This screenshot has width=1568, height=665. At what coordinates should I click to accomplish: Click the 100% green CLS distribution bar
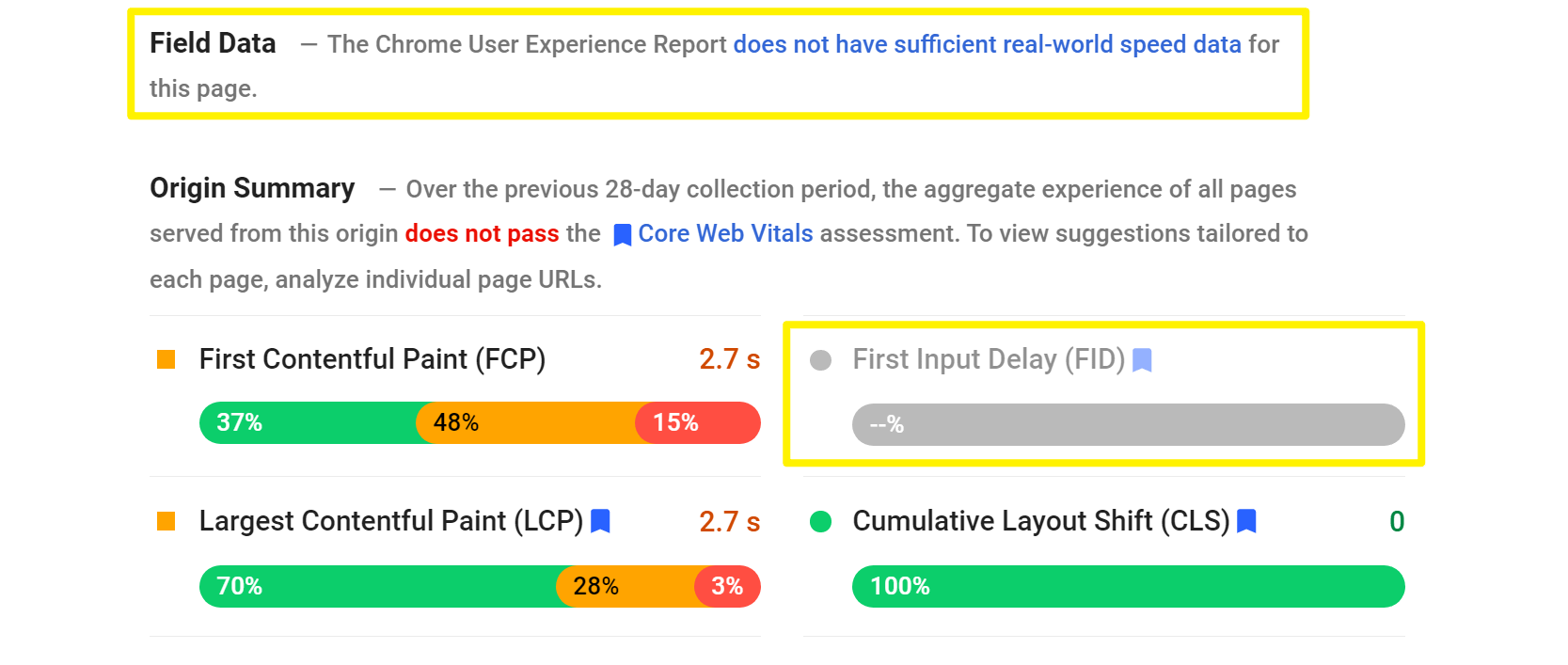(1129, 586)
